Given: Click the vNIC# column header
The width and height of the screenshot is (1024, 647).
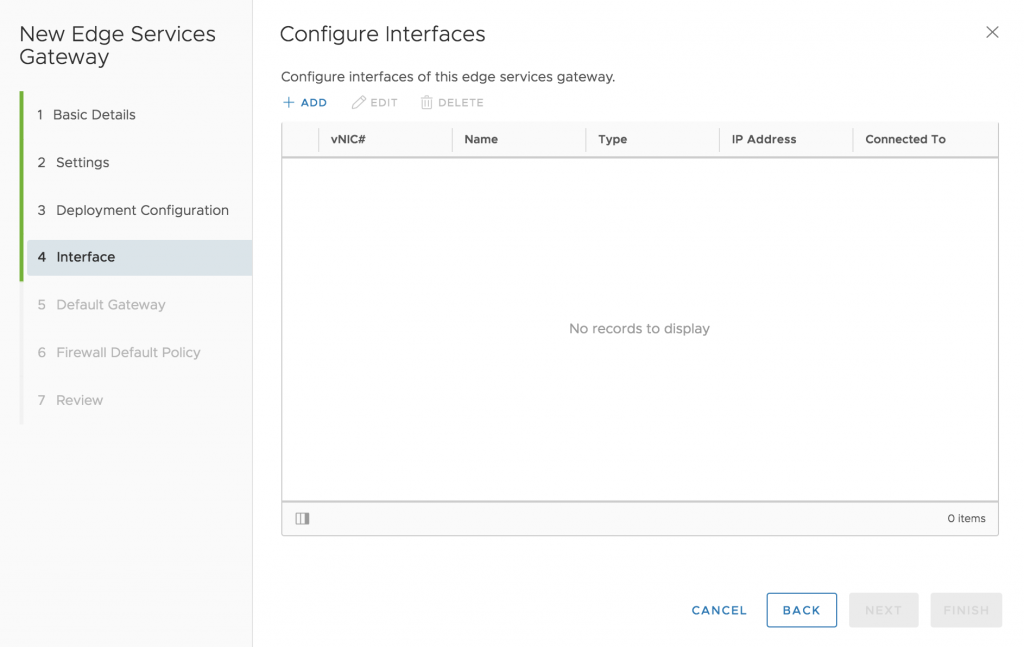Looking at the screenshot, I should (x=385, y=139).
